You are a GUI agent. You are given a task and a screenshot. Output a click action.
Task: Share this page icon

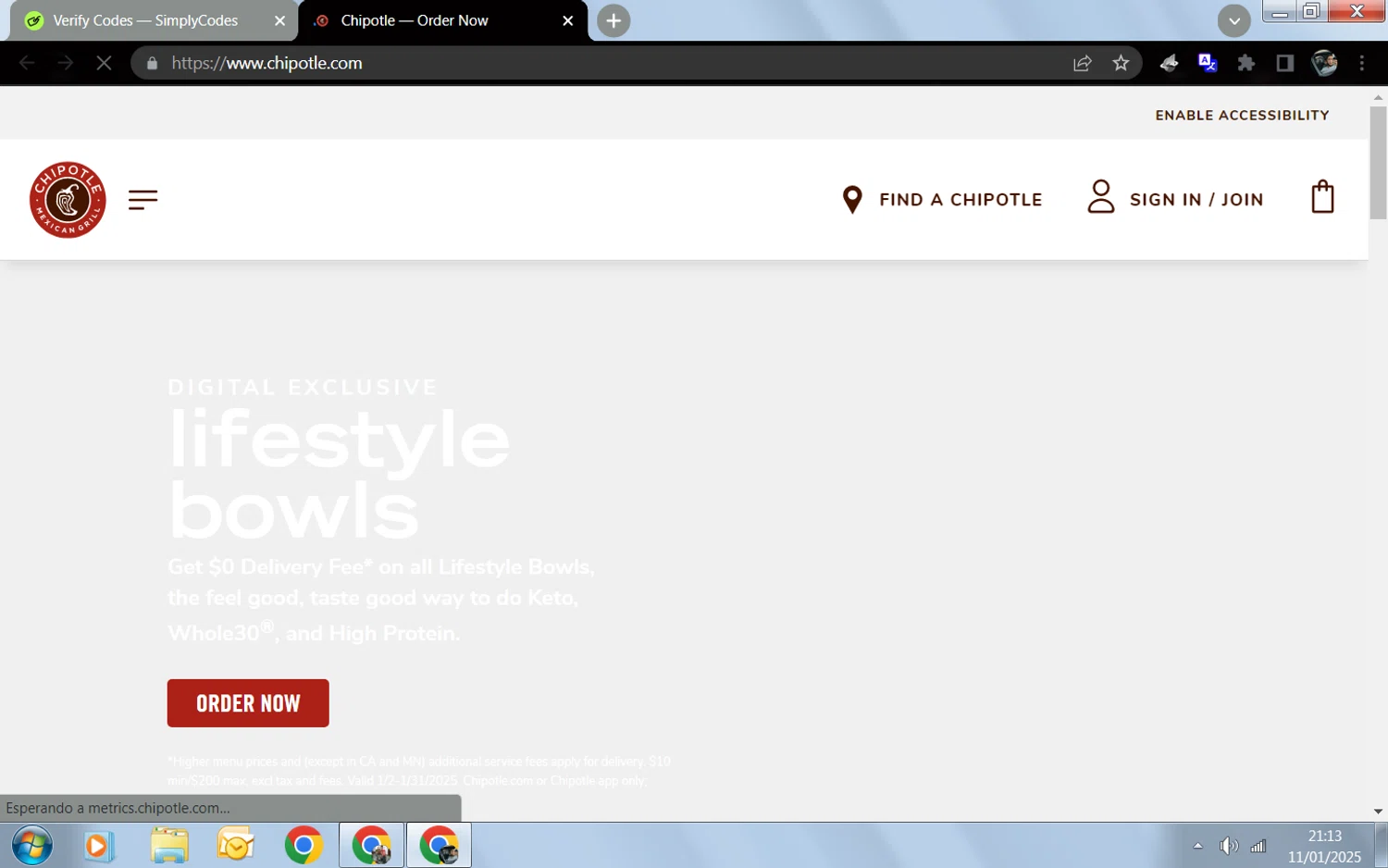coord(1082,63)
